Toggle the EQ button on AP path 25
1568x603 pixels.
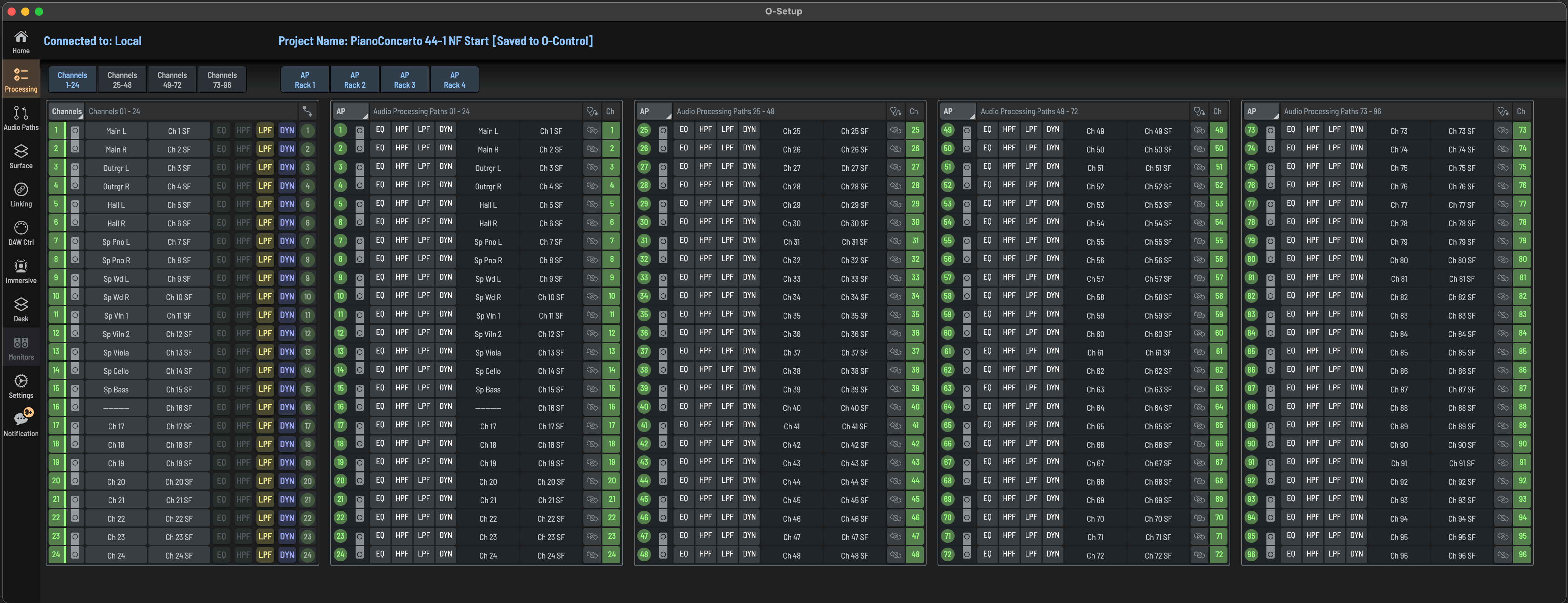pyautogui.click(x=683, y=130)
